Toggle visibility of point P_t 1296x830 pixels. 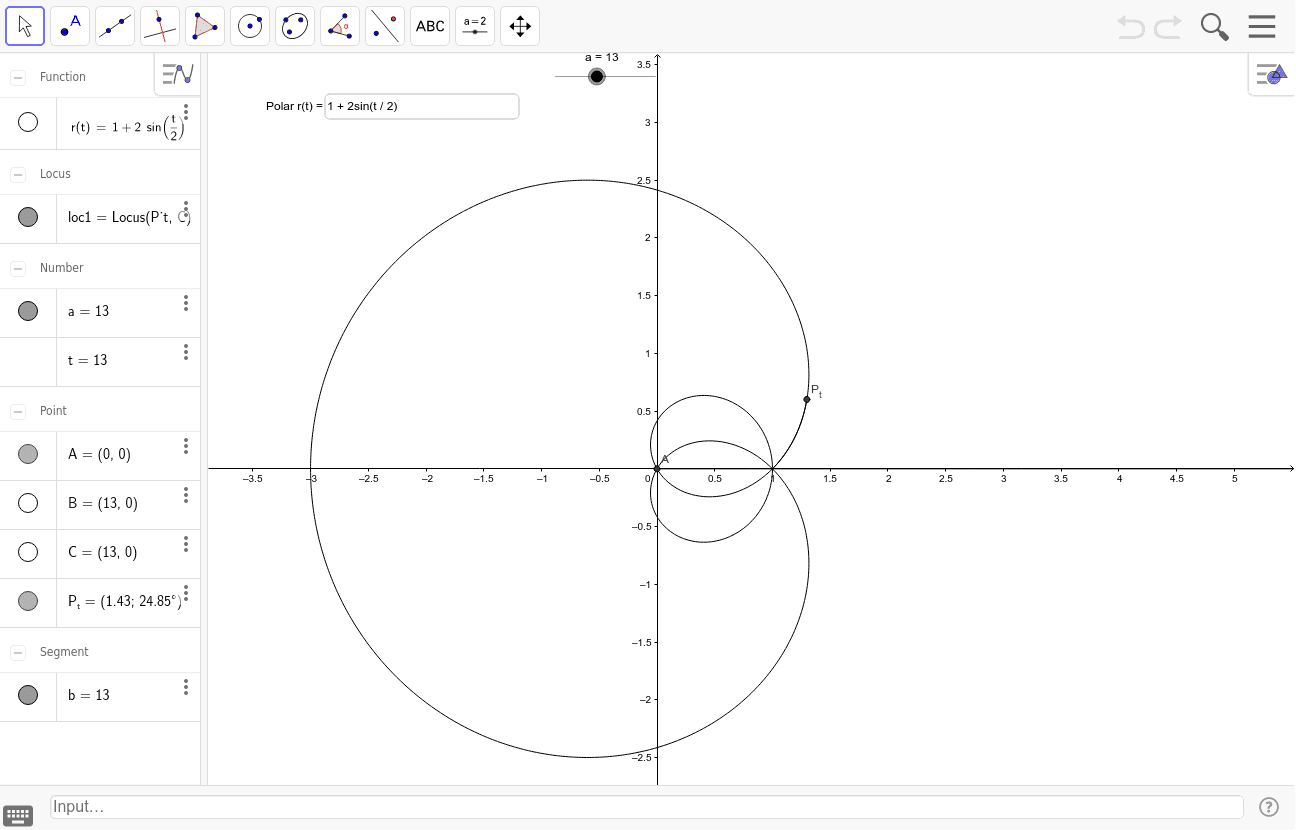click(x=28, y=601)
